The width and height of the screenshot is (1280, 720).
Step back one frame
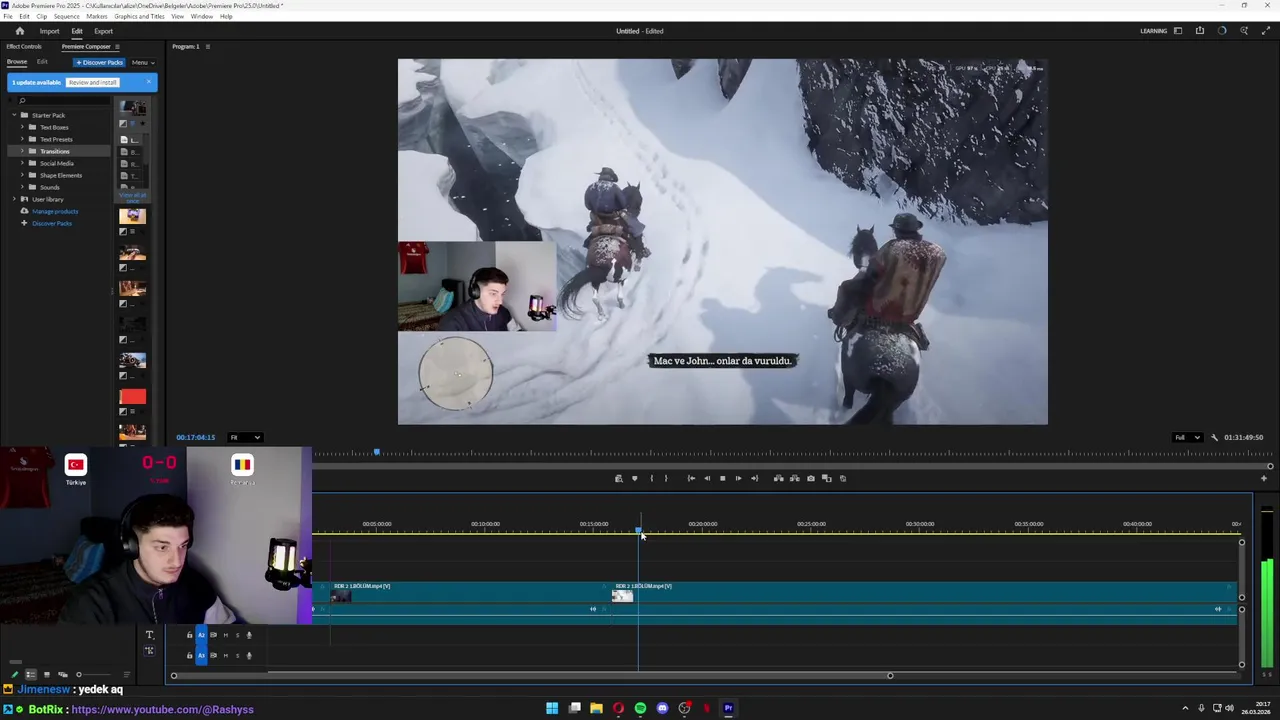707,478
